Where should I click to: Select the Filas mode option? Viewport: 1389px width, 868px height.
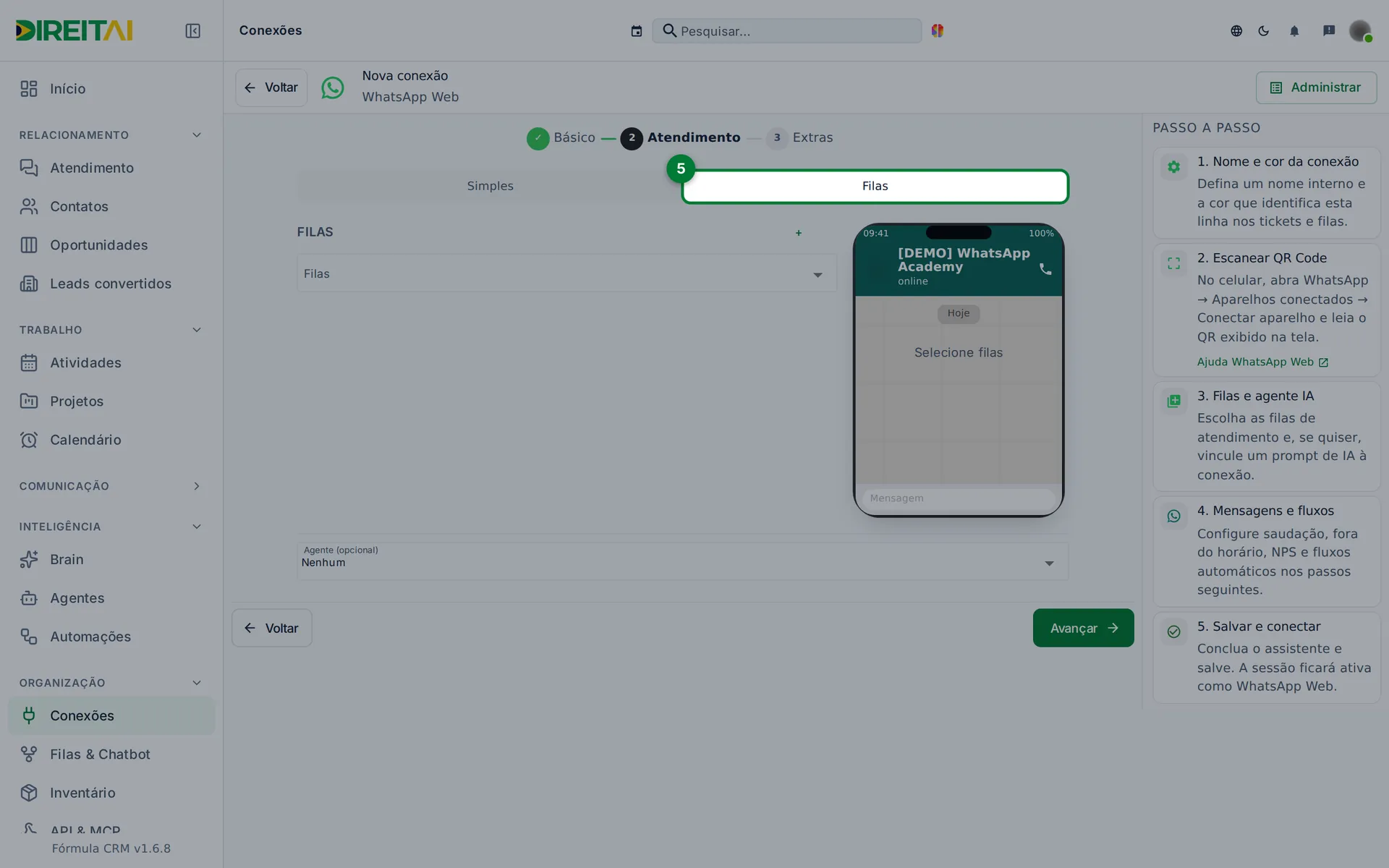click(875, 186)
